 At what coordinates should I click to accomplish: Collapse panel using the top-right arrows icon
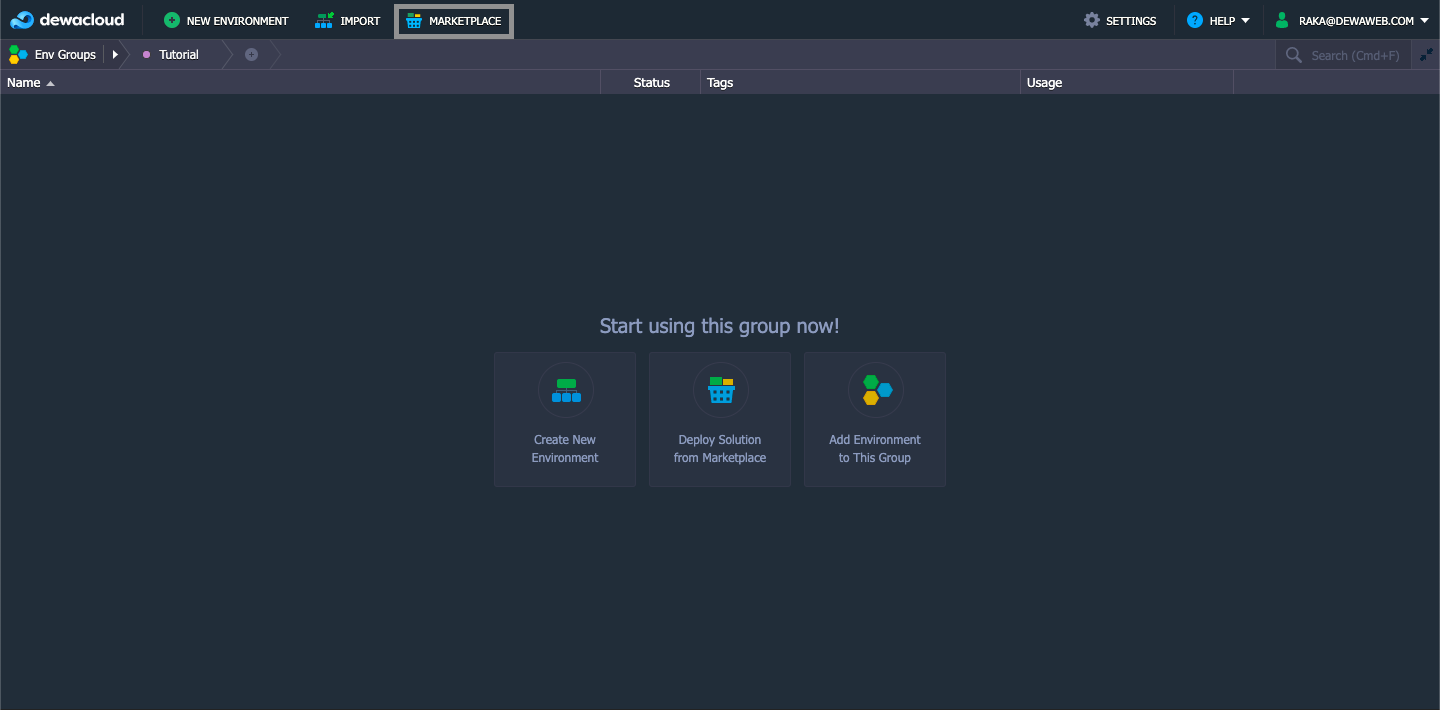pyautogui.click(x=1426, y=54)
